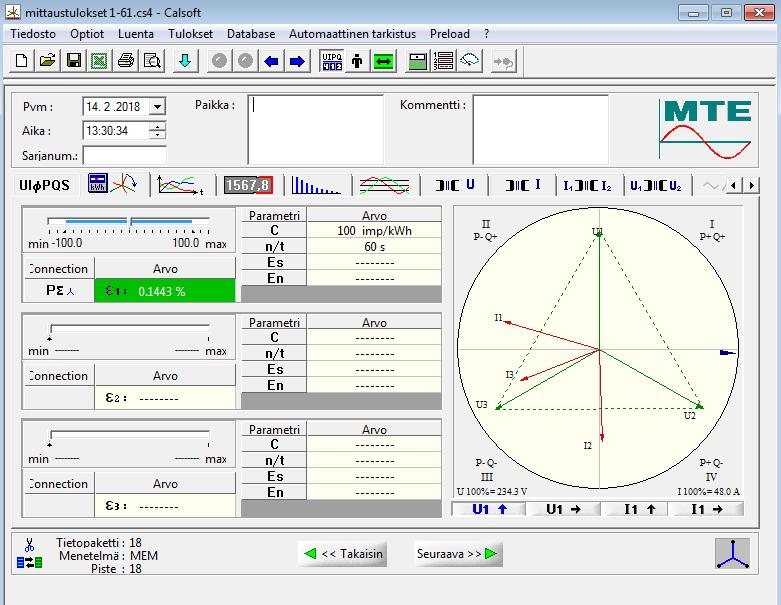Click the green double-arrow toolbar icon
This screenshot has height=605, width=781.
click(384, 61)
